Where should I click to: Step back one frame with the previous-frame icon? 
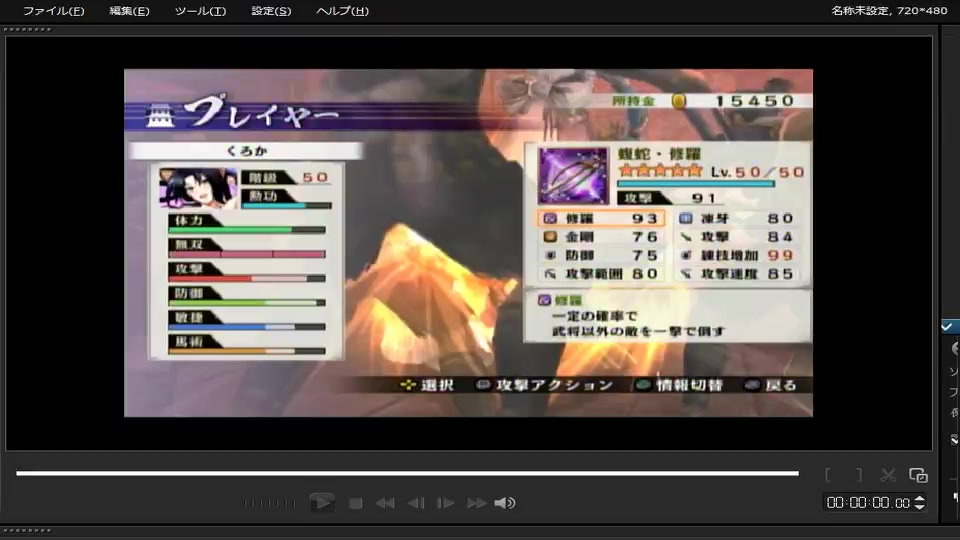click(x=416, y=503)
